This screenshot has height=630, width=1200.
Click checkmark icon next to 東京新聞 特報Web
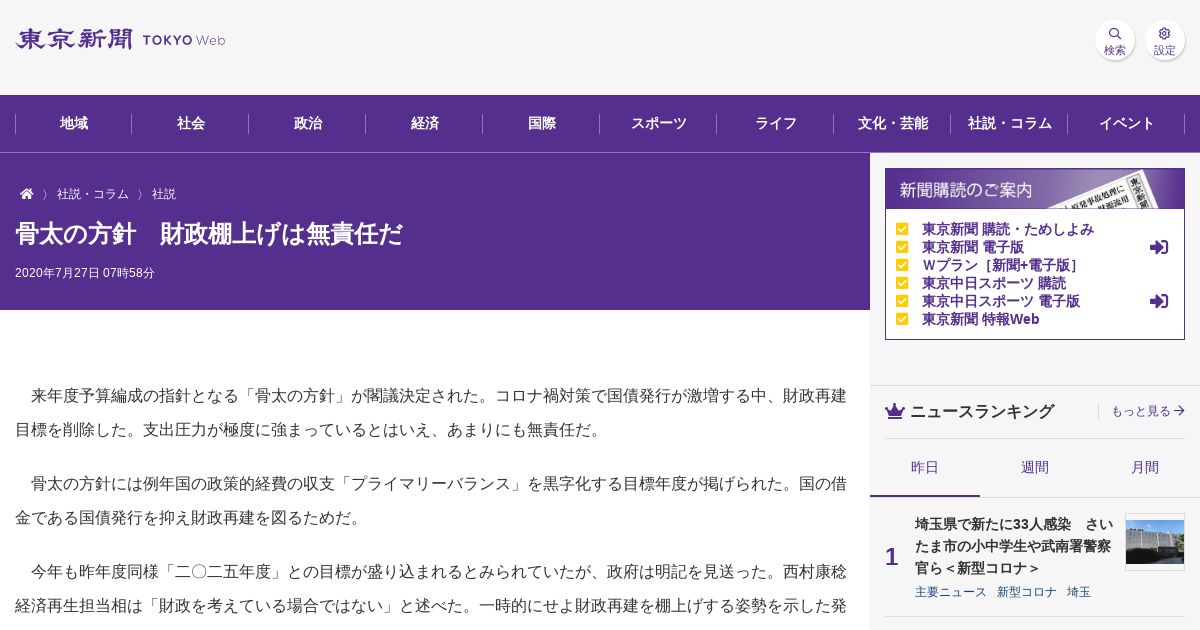(902, 319)
